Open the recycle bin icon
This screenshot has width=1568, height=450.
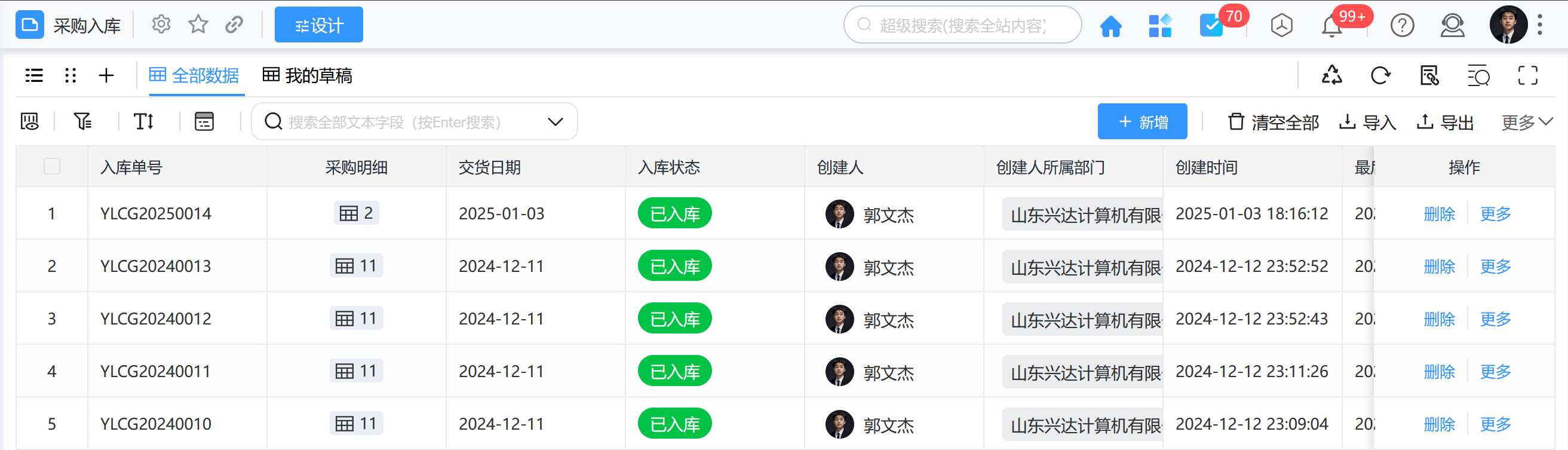[x=1331, y=75]
